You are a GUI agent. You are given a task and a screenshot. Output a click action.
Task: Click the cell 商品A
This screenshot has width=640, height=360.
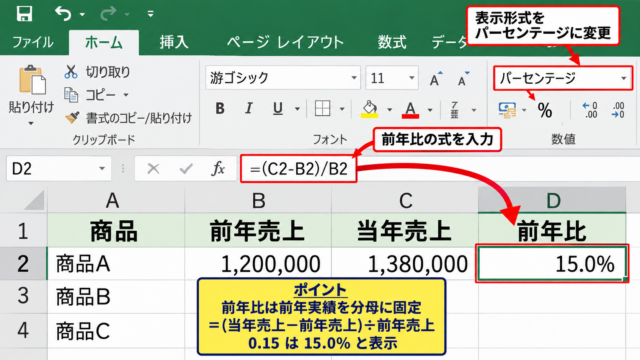coord(116,264)
